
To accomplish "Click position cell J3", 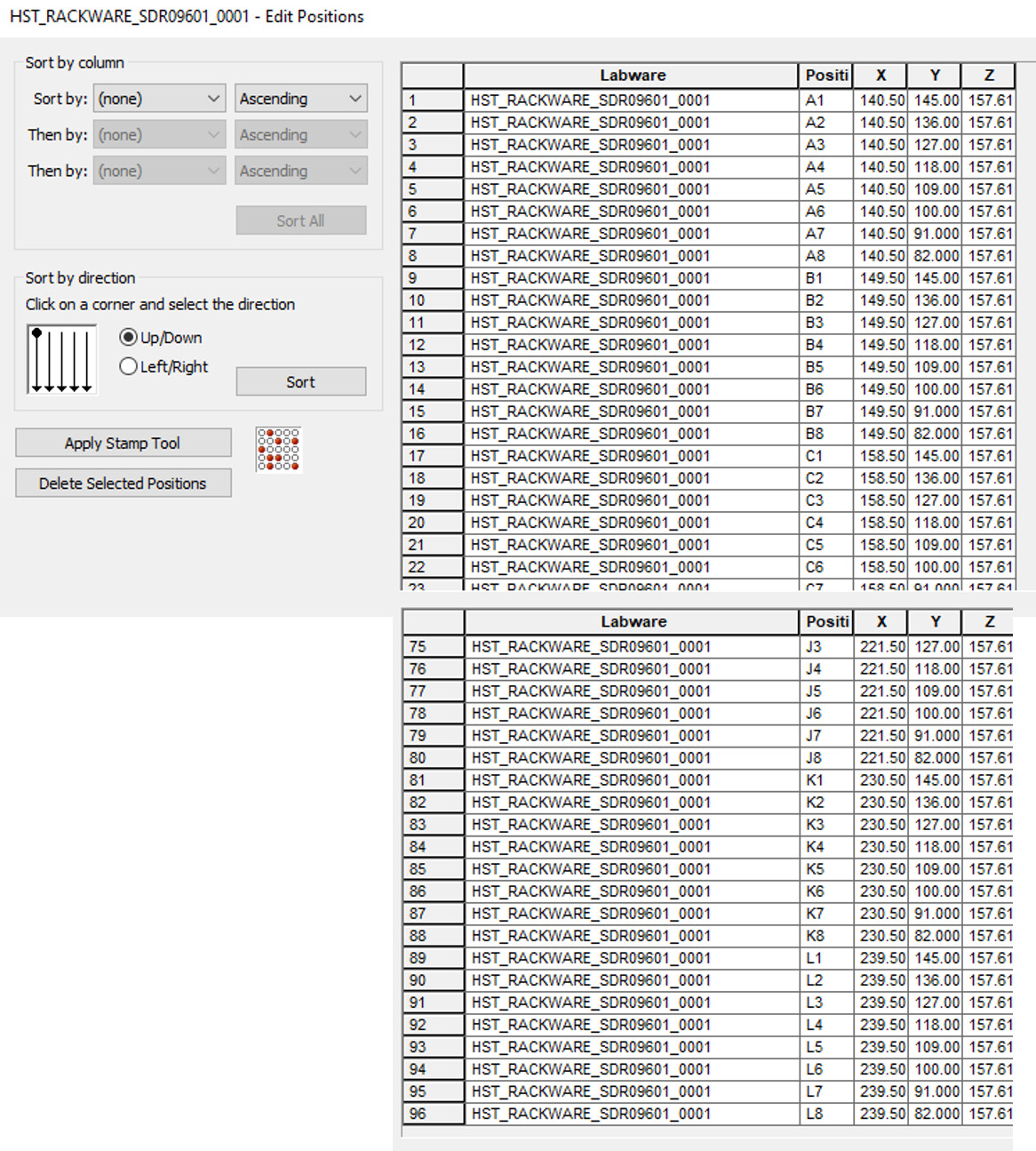I will [x=827, y=647].
